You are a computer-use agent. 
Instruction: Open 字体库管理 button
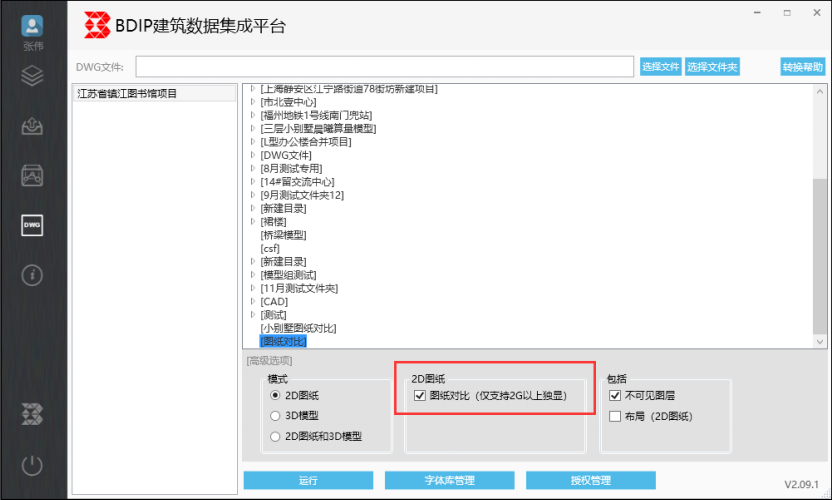pos(449,480)
